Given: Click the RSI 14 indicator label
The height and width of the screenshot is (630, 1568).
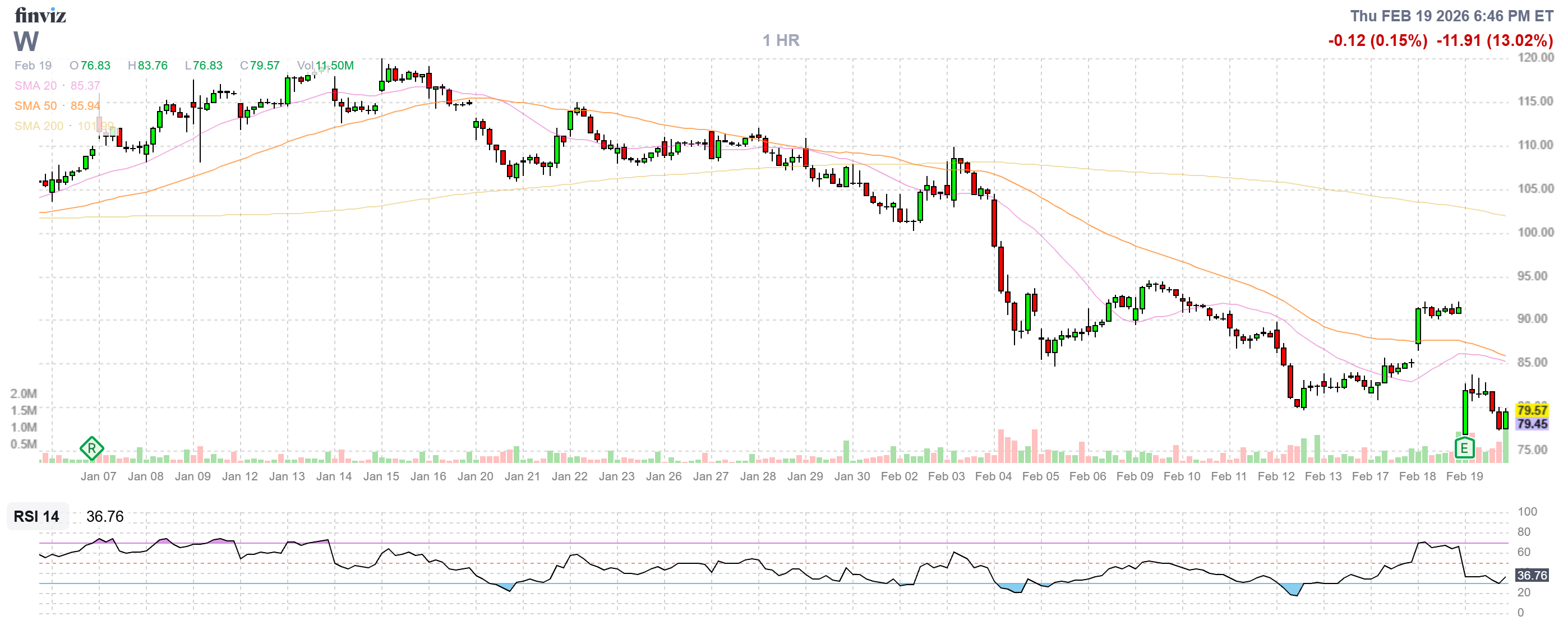Looking at the screenshot, I should [36, 516].
